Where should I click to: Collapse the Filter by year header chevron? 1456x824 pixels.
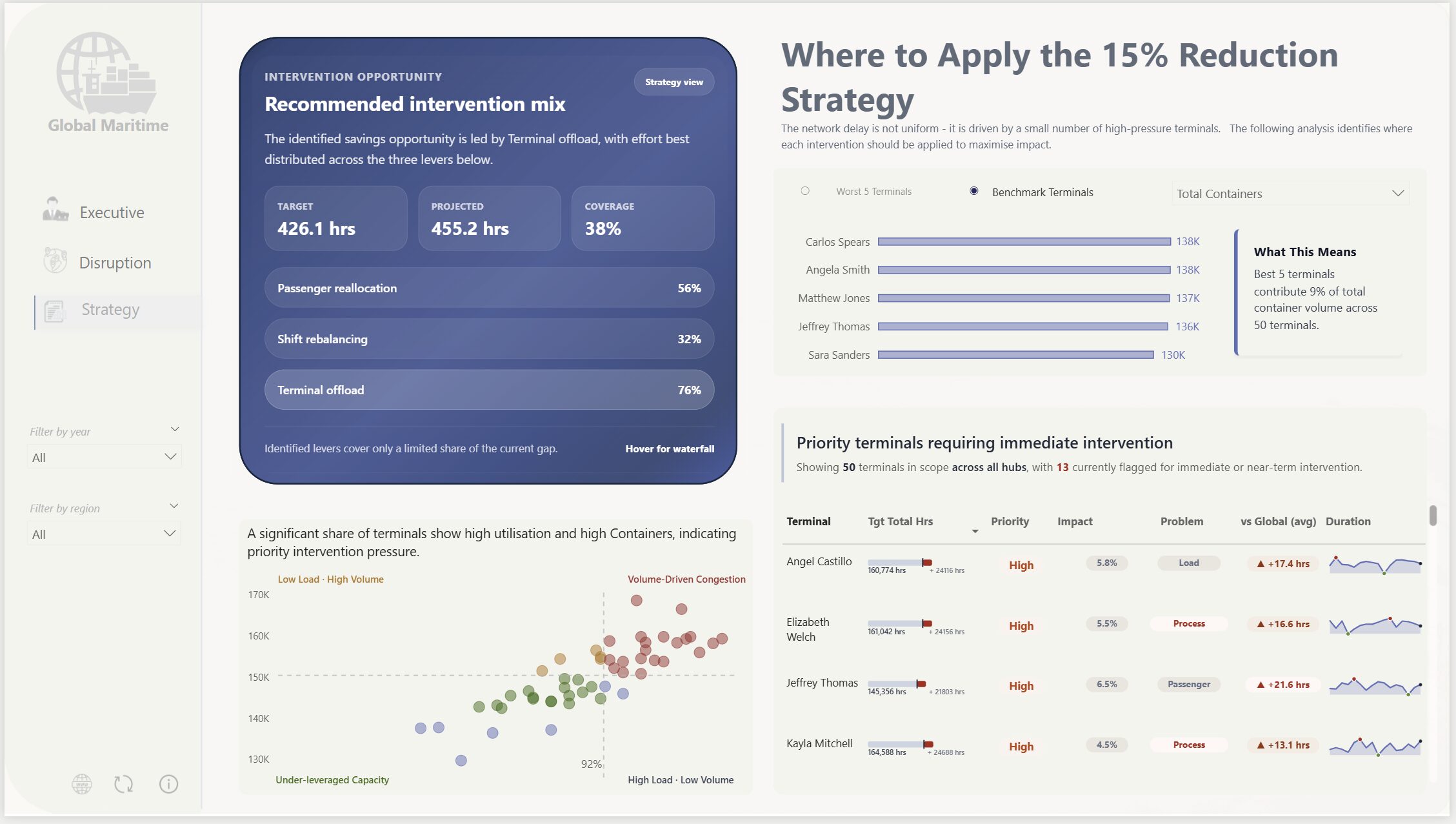(x=174, y=429)
